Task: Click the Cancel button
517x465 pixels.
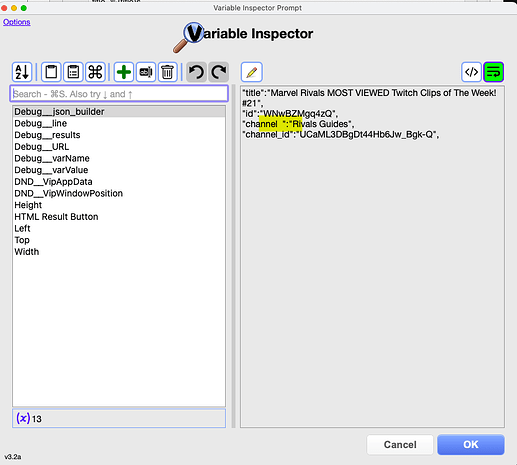Action: click(x=400, y=444)
